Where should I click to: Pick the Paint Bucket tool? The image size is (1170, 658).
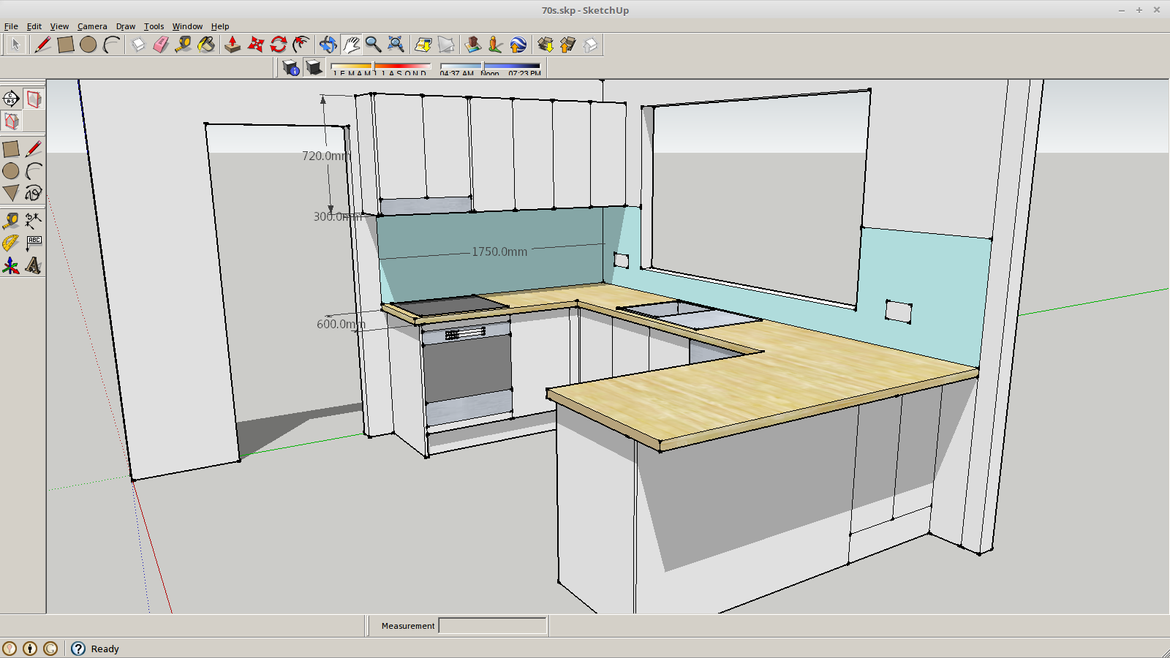coord(206,44)
